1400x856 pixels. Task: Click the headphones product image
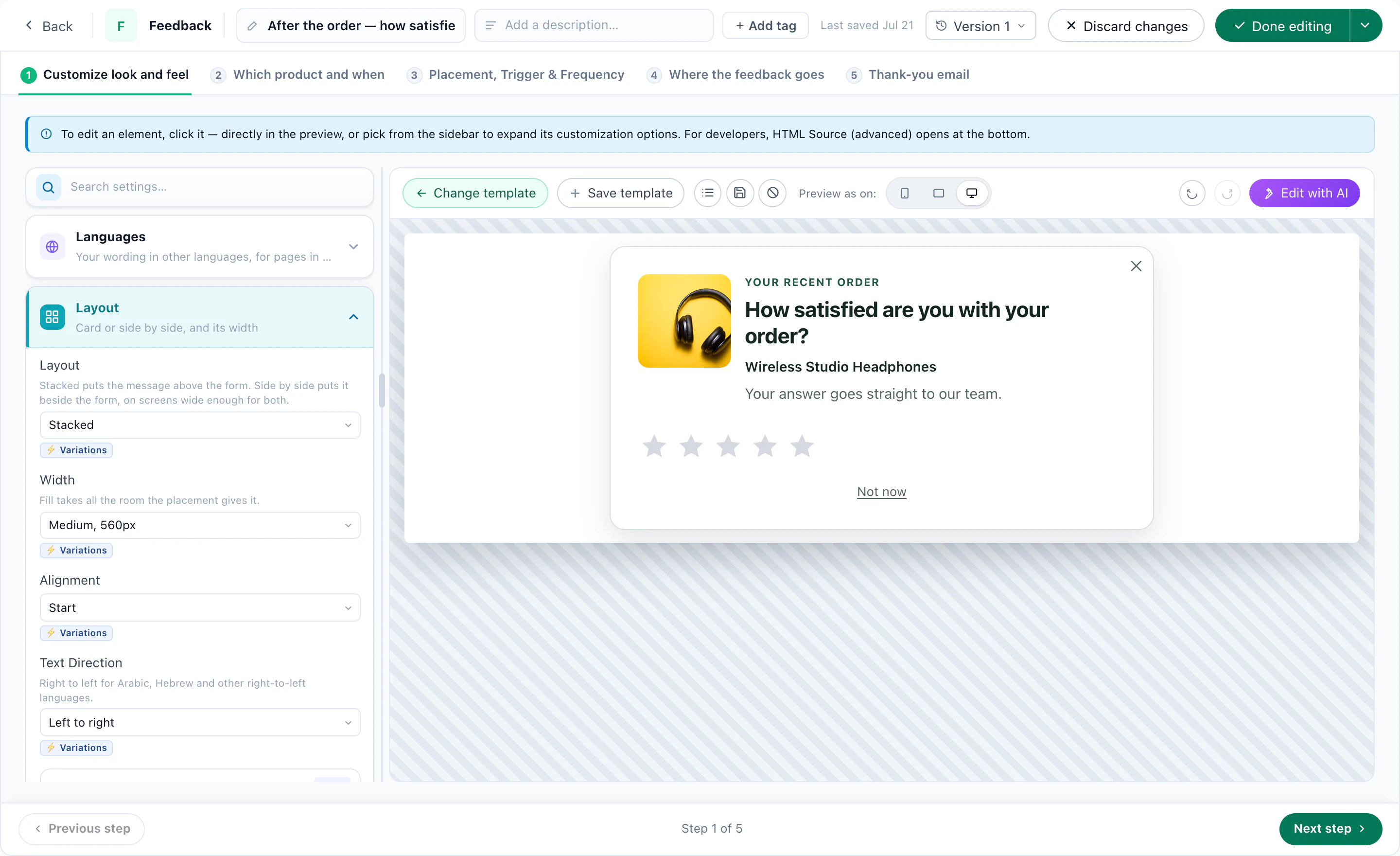point(684,321)
